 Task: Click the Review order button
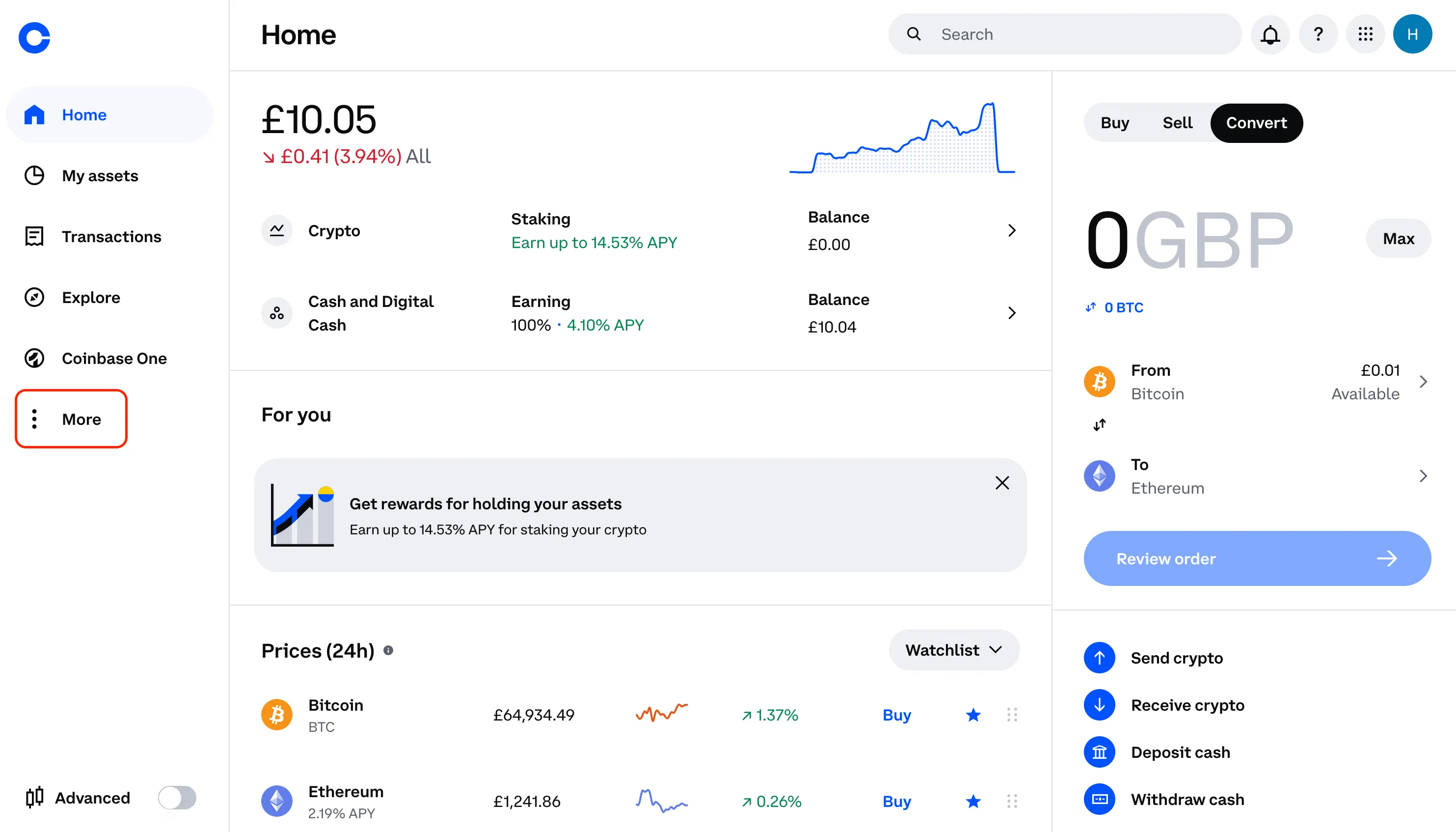click(x=1257, y=558)
